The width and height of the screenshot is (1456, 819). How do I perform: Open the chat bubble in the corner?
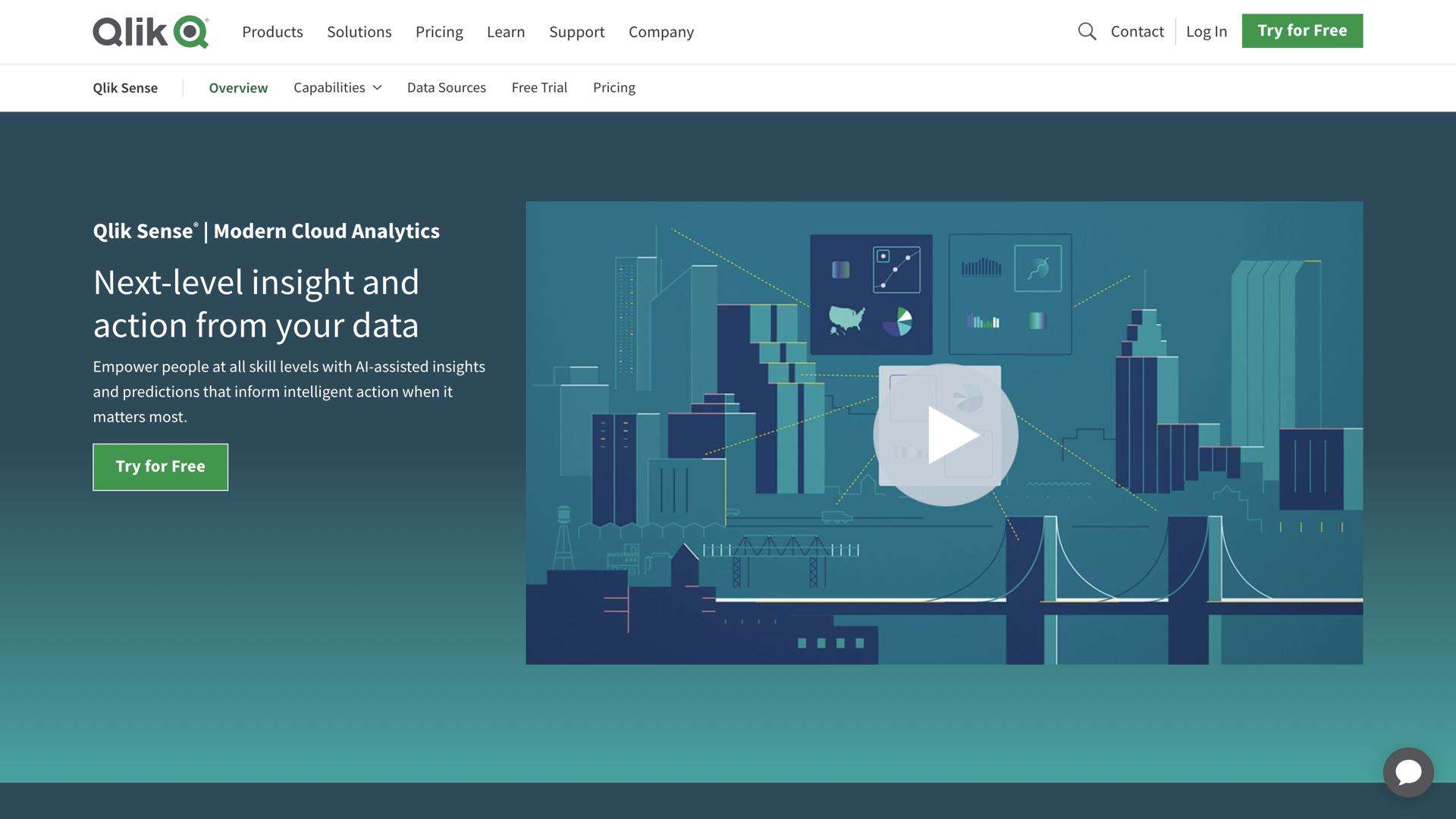1410,772
